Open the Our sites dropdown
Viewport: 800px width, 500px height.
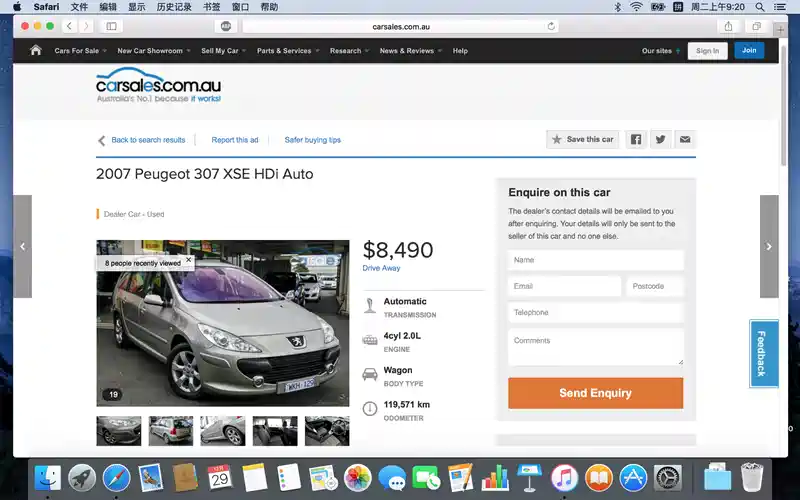tap(661, 51)
